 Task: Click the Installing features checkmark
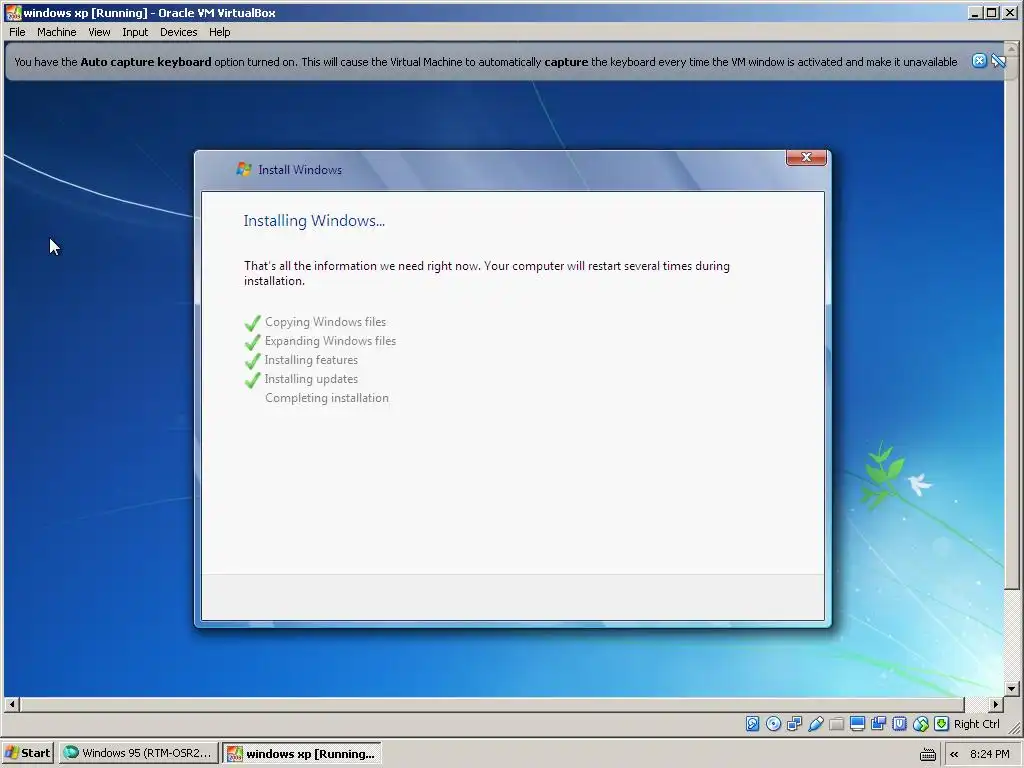pos(253,360)
